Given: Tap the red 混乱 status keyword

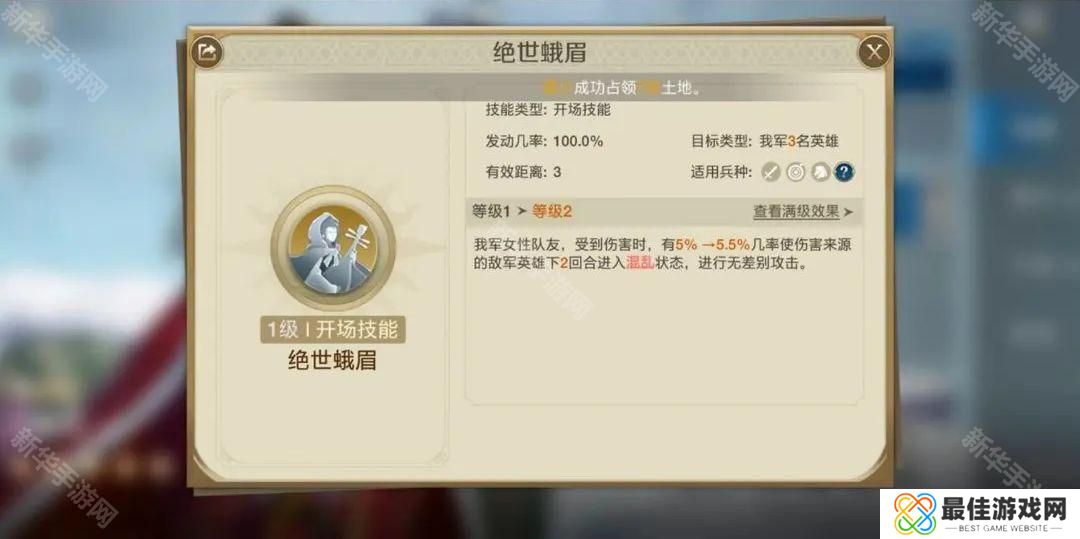Looking at the screenshot, I should point(640,263).
